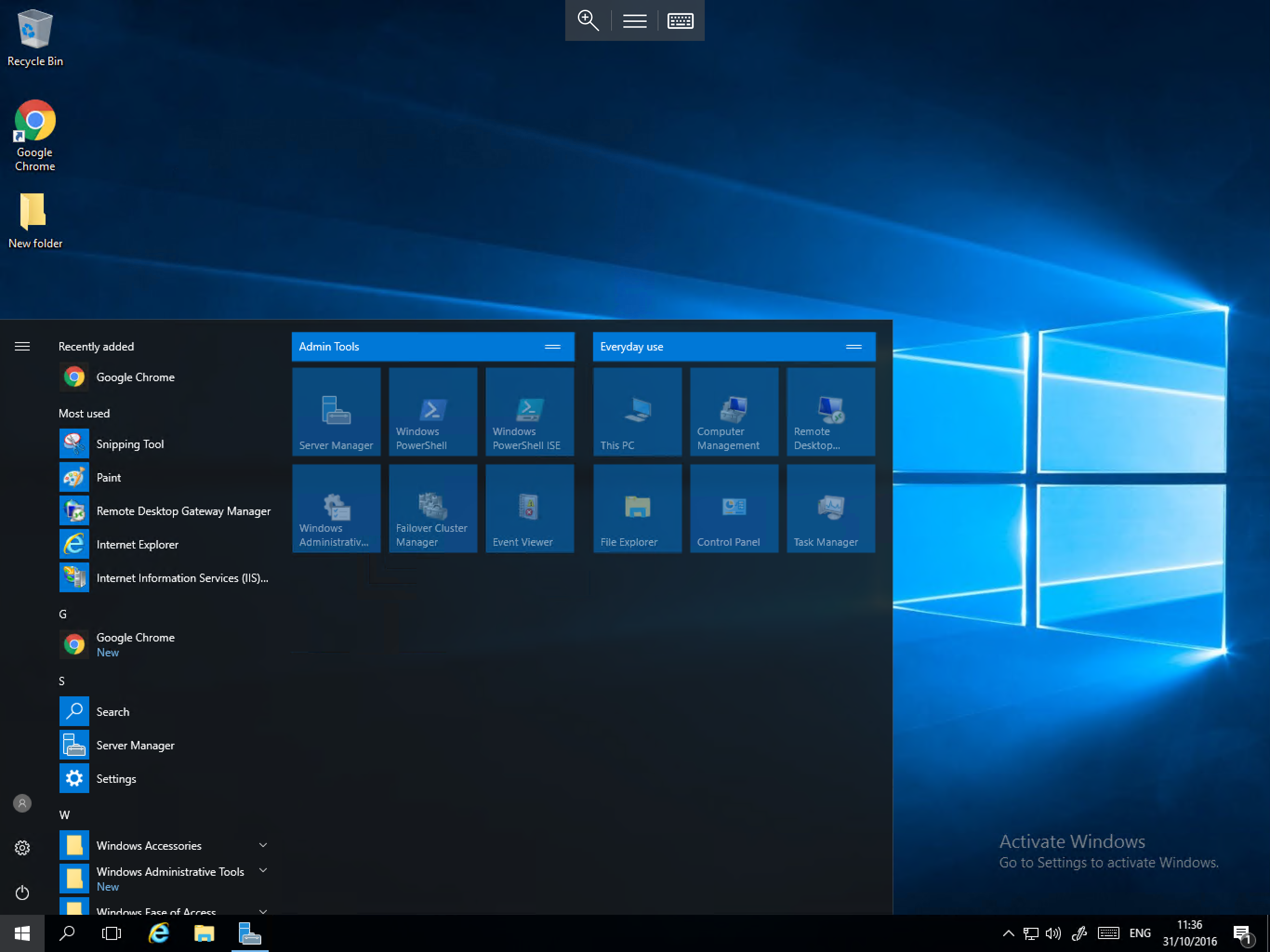Launch Paint from Most used list

165,477
